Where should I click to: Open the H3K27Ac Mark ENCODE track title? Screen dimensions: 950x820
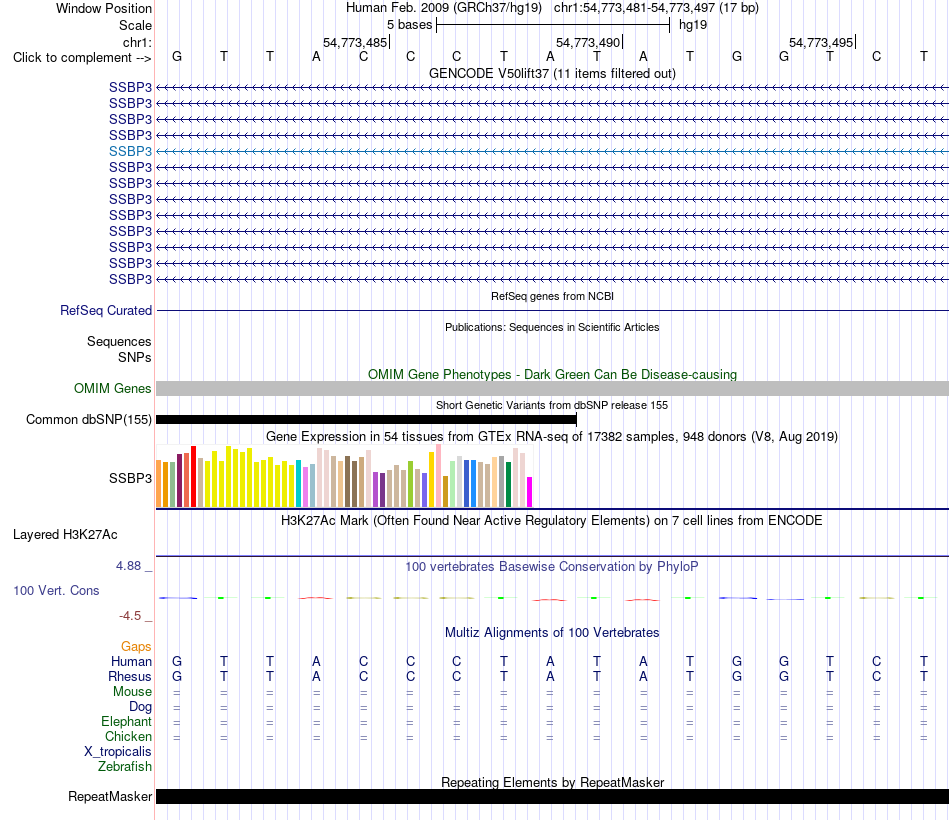point(552,521)
